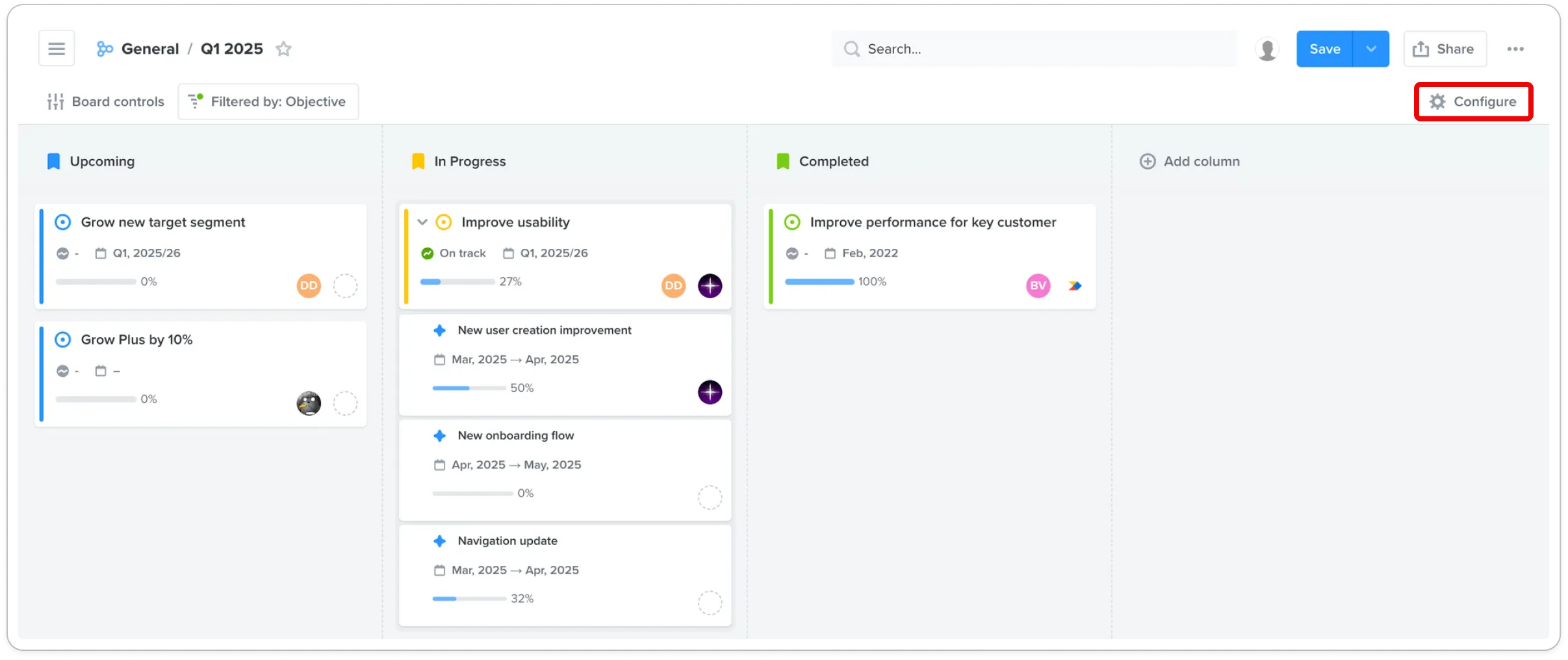This screenshot has height=660, width=1568.
Task: Click purple avatar on New user creation improvement
Action: [710, 392]
